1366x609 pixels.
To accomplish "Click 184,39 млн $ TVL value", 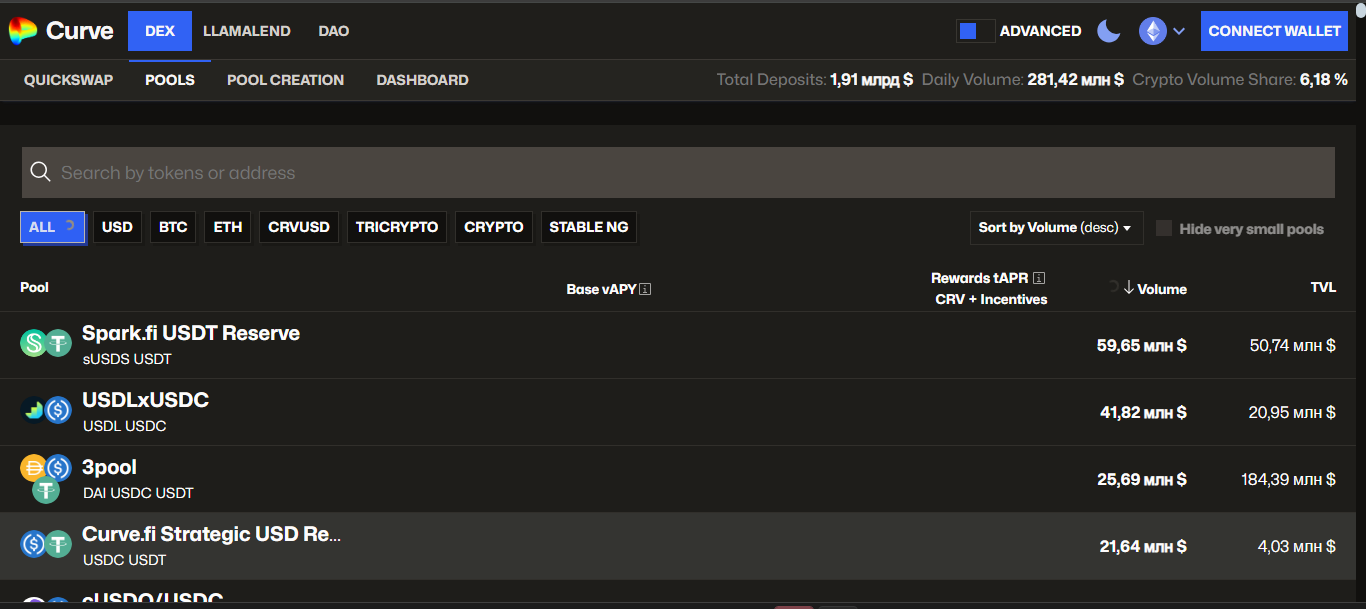I will click(x=1288, y=479).
